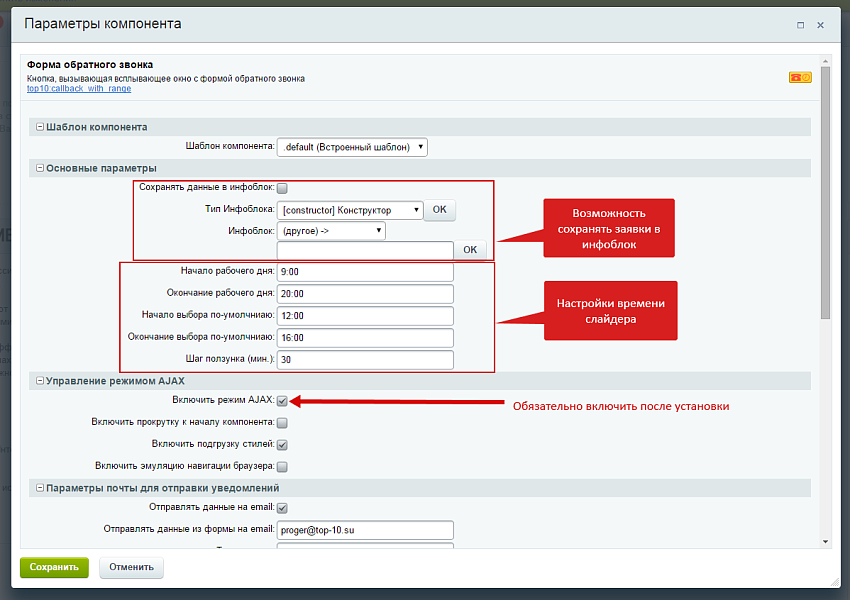The image size is (850, 600).
Task: Open the Шаблон компонента dropdown
Action: 353,147
